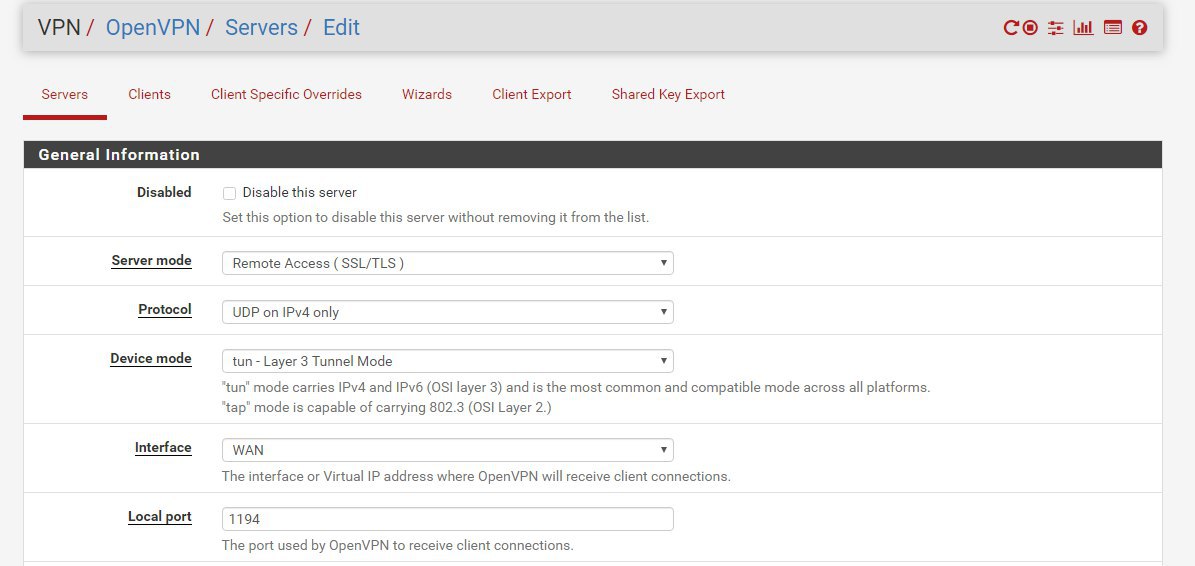Open the Protocol dropdown showing UDP on IPv4 only
This screenshot has width=1195, height=566.
[x=447, y=312]
